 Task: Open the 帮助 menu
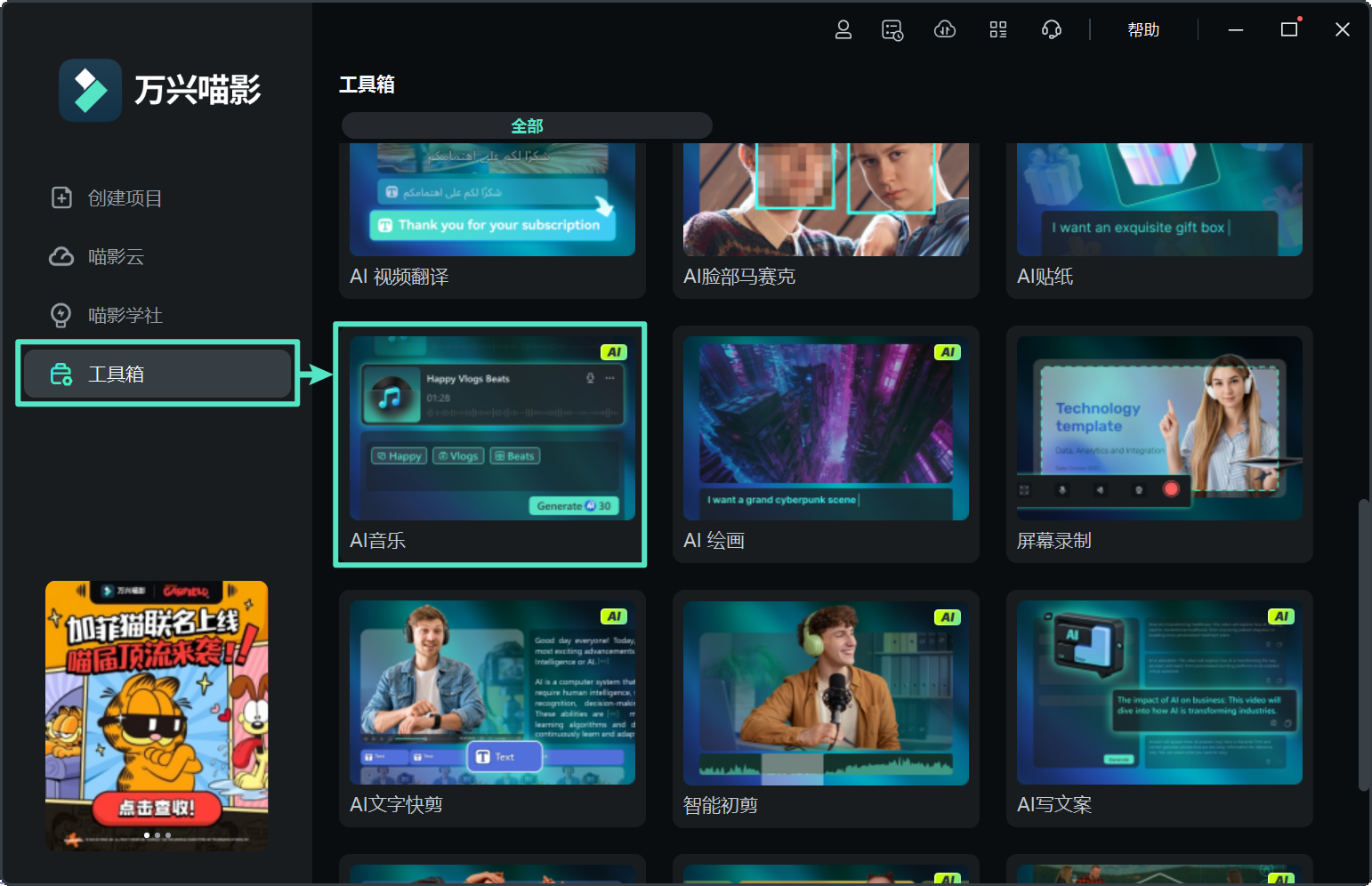pyautogui.click(x=1143, y=29)
